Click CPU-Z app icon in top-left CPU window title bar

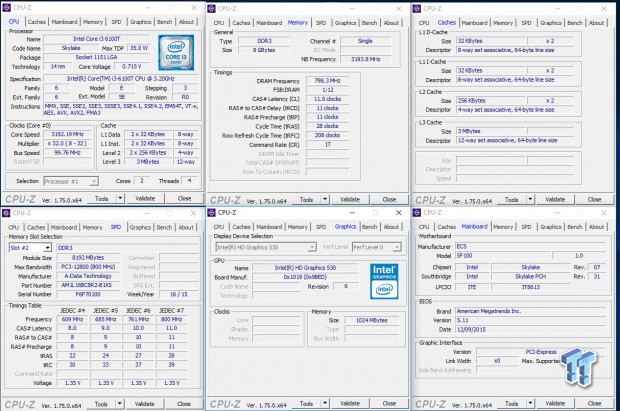point(6,8)
